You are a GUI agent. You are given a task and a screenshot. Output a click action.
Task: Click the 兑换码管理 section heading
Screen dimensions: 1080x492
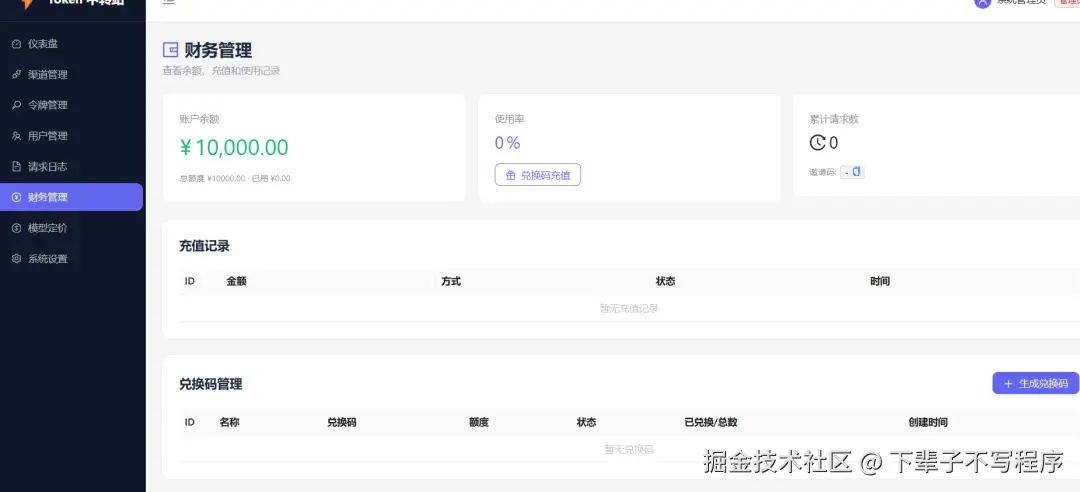[211, 385]
